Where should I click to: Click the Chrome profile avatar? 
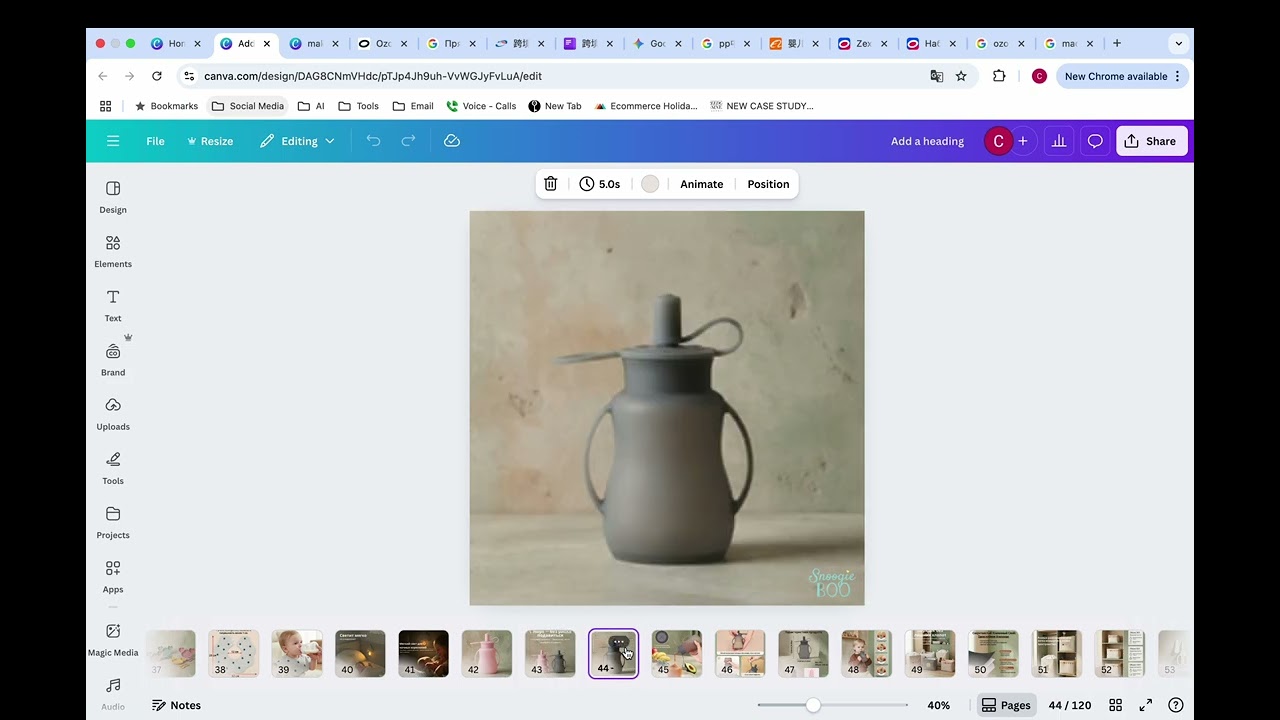pyautogui.click(x=1039, y=76)
